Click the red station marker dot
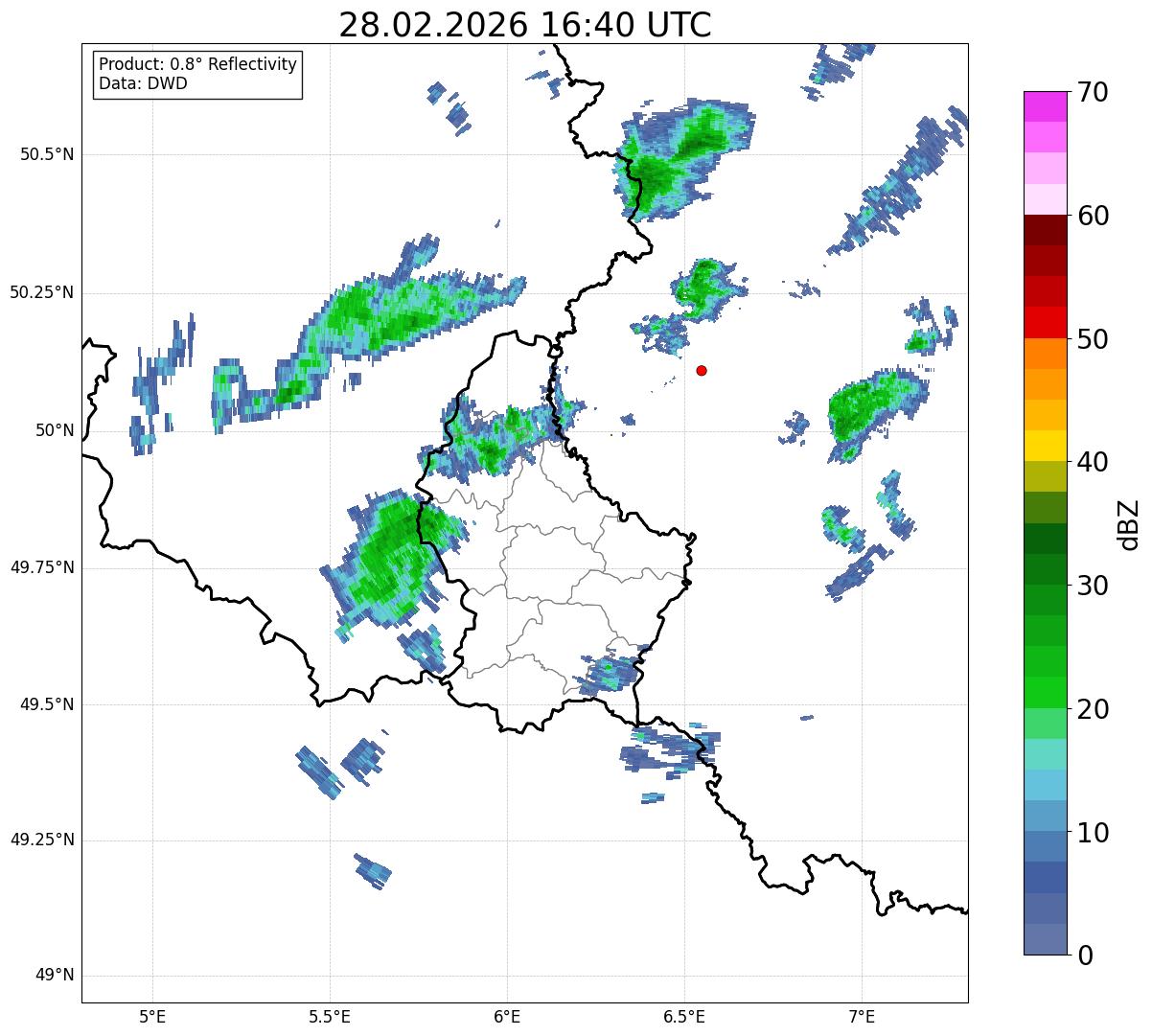 pos(702,370)
